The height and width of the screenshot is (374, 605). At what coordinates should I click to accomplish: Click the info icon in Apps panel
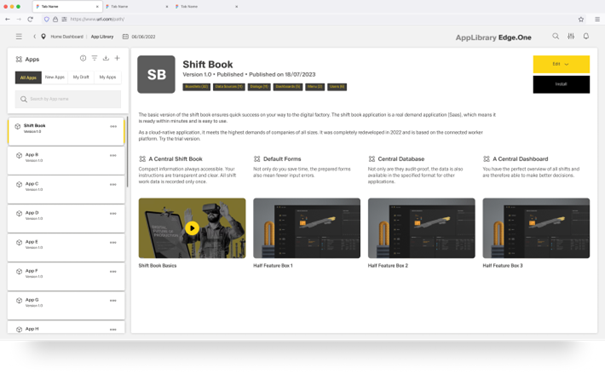point(83,58)
